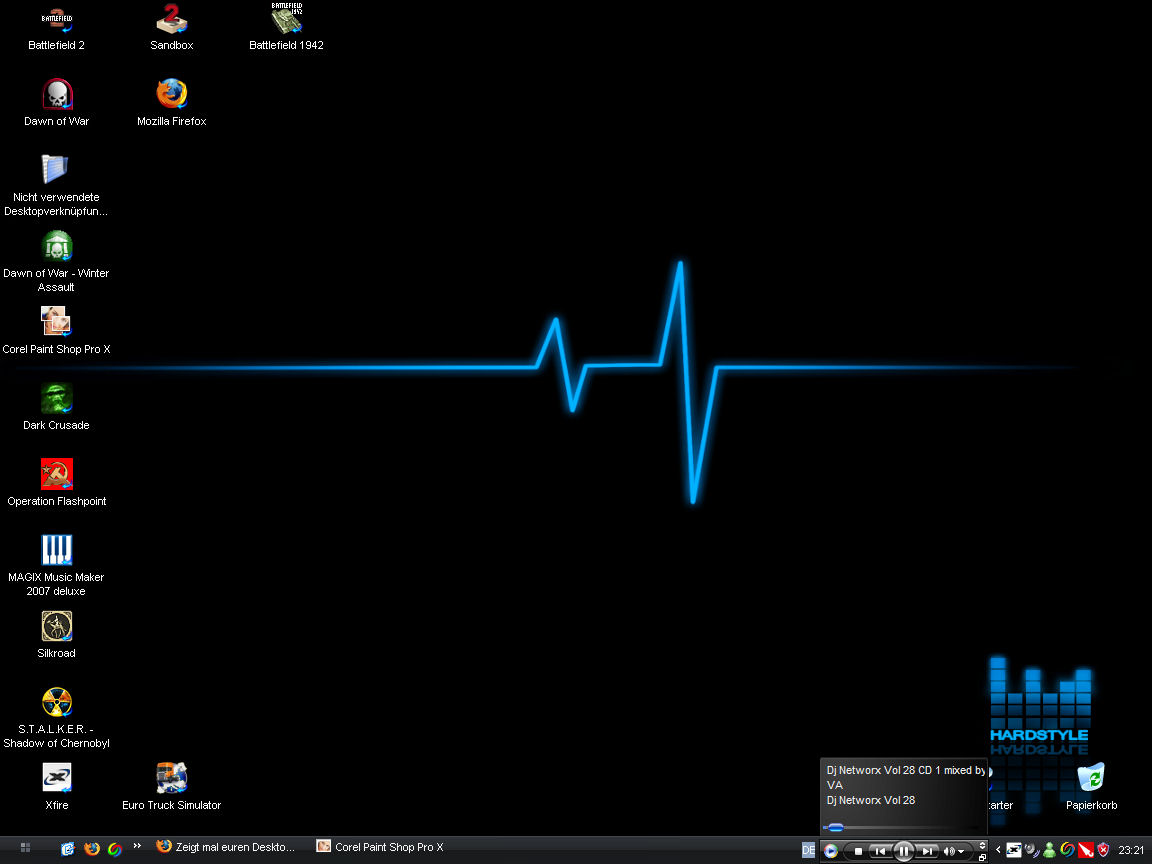Pause the current track
The height and width of the screenshot is (864, 1152).
click(x=904, y=851)
